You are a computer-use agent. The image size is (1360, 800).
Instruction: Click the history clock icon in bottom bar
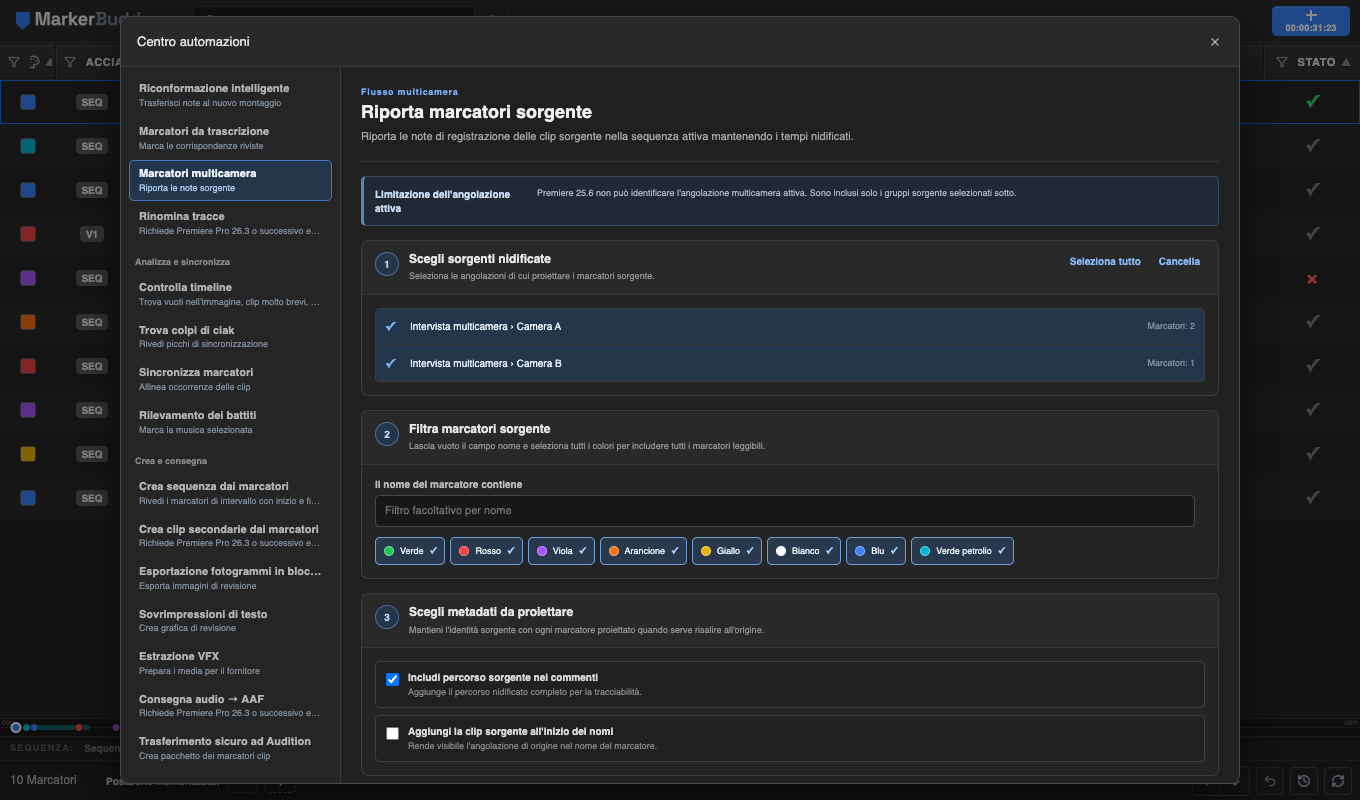point(1303,781)
